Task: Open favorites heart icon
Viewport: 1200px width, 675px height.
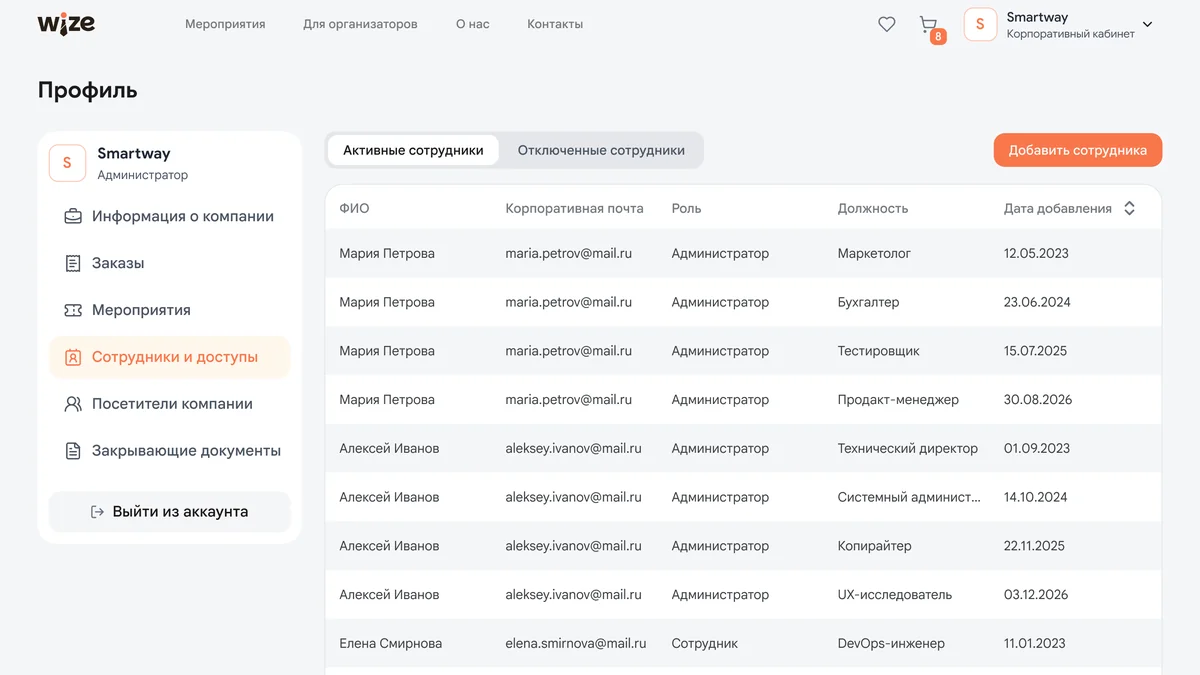Action: pos(887,24)
